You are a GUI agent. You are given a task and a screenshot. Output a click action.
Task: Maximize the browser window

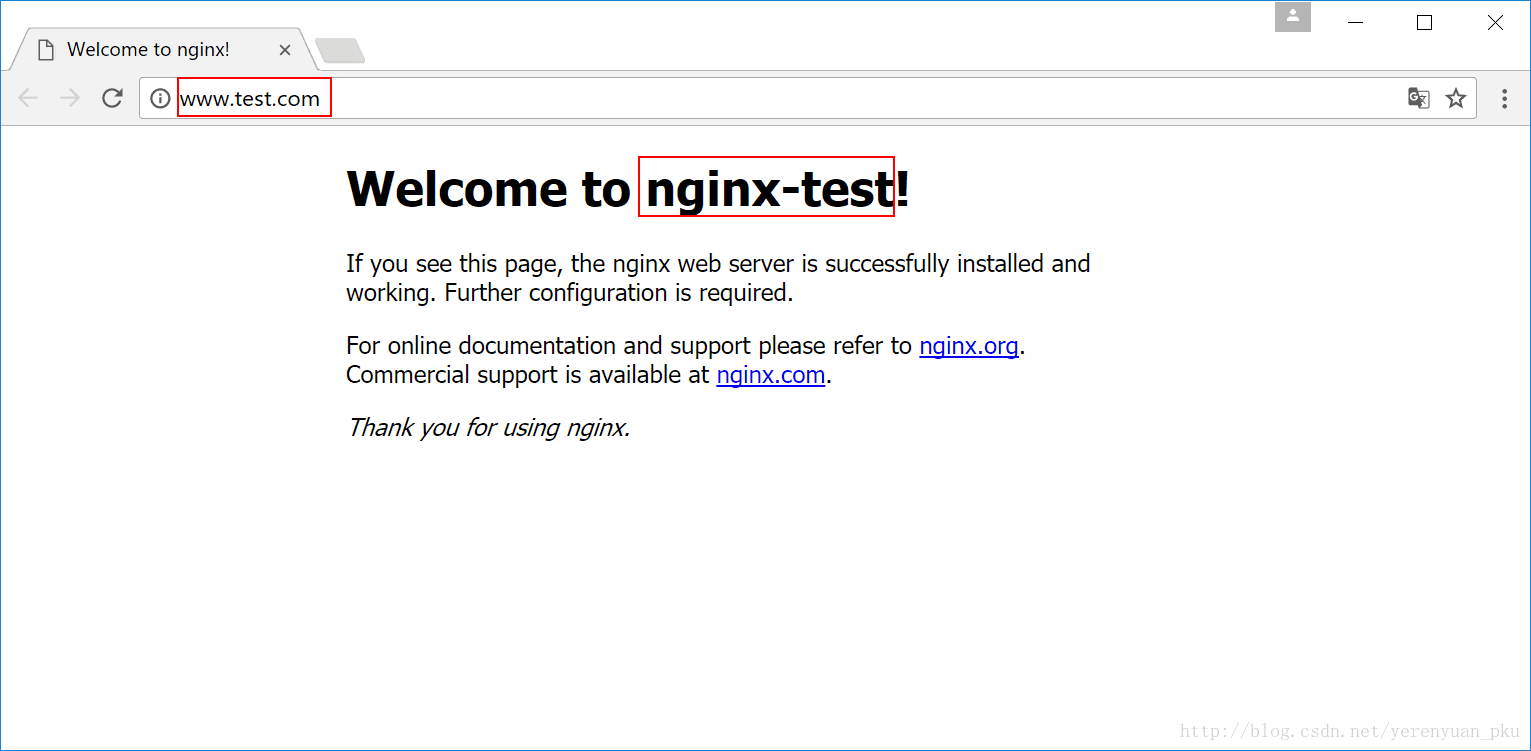click(x=1425, y=22)
